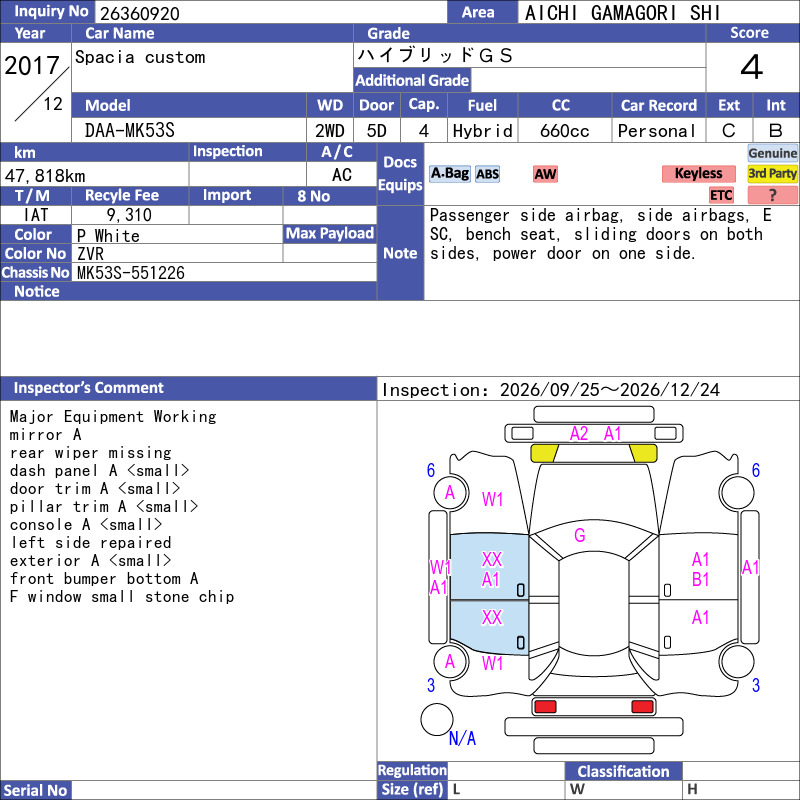The width and height of the screenshot is (800, 800).
Task: Click the Inquiry No value 26360920
Action: click(x=140, y=13)
